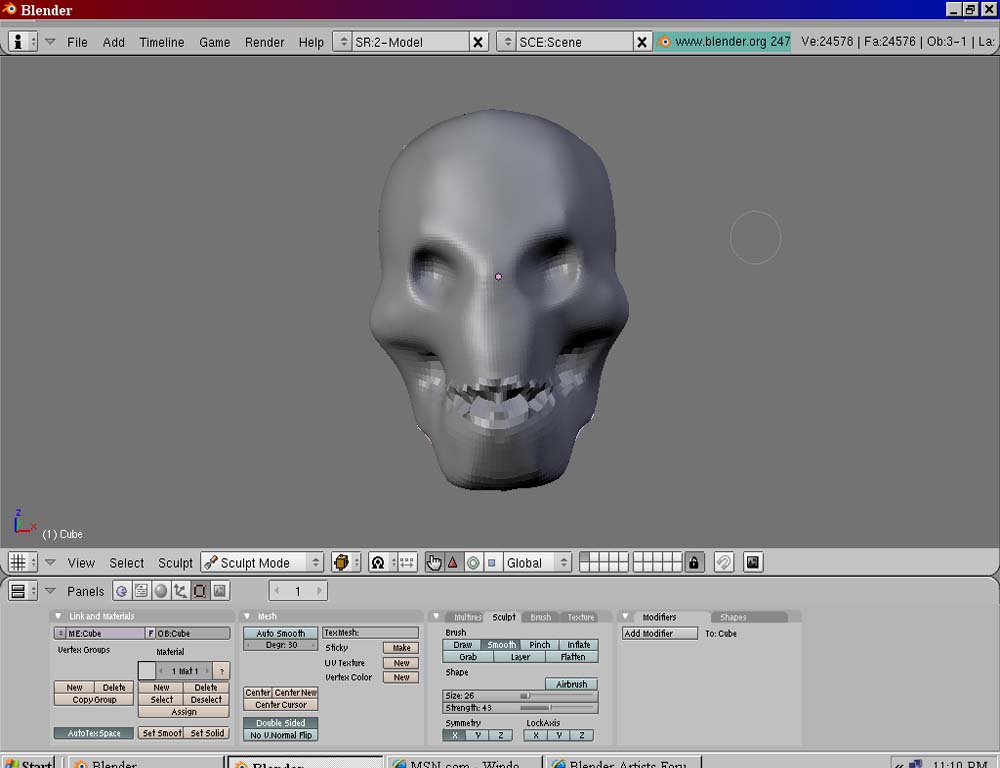Open the Sculpt Mode dropdown
This screenshot has width=1000, height=768.
(x=262, y=563)
